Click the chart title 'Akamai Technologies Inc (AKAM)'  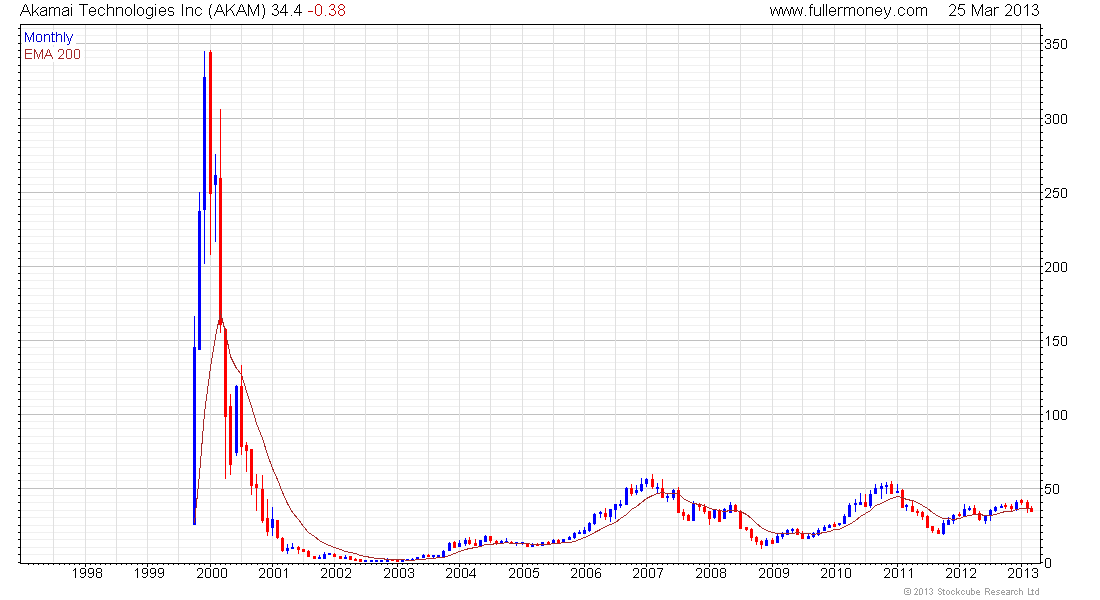142,11
